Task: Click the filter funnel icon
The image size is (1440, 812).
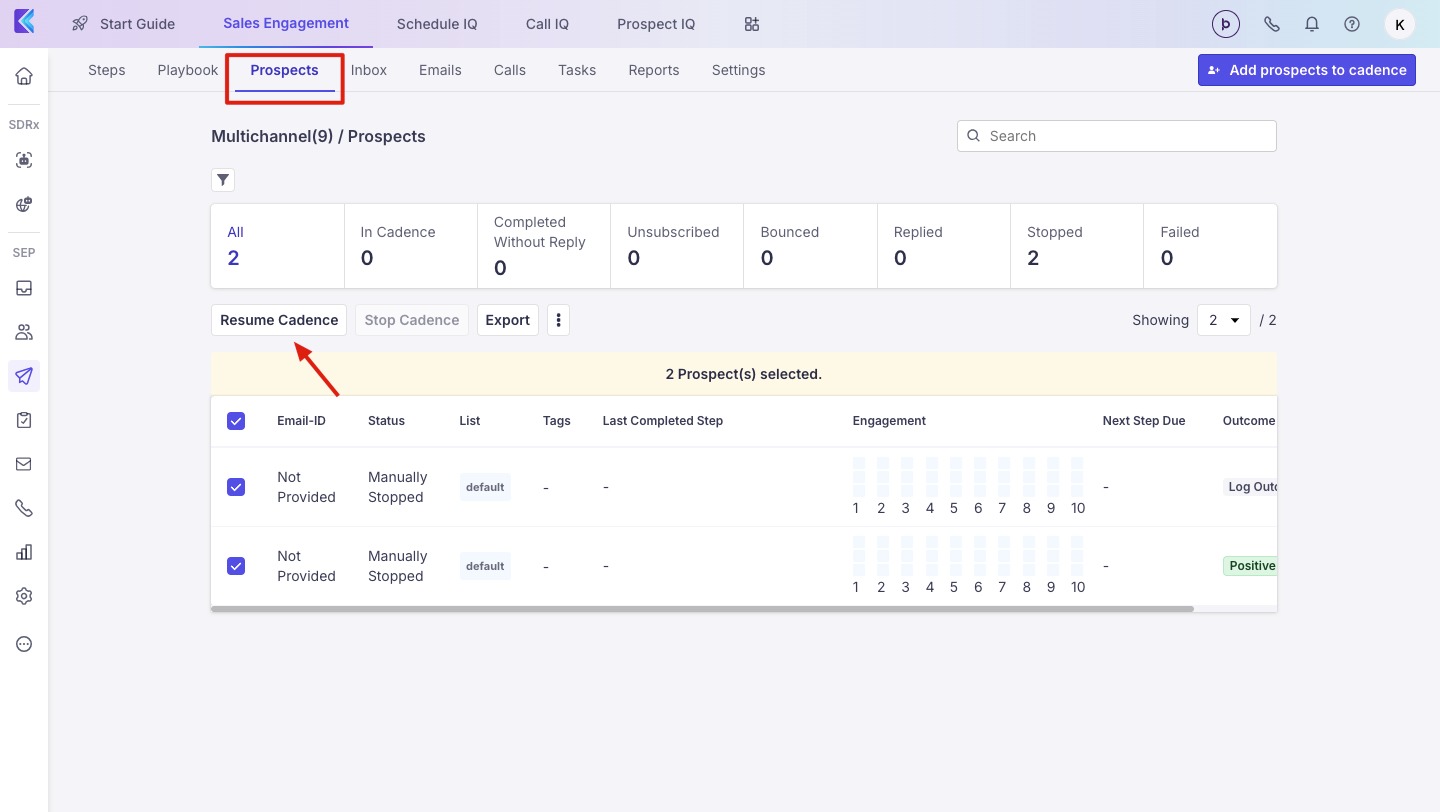Action: tap(223, 180)
